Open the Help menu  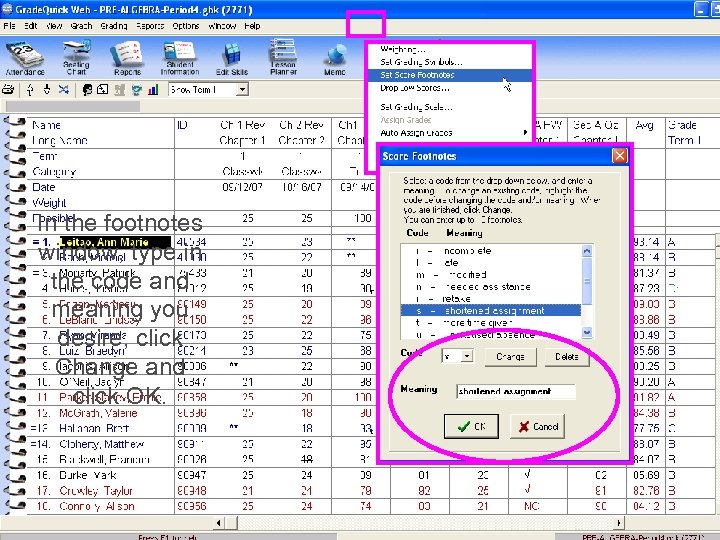[x=252, y=26]
